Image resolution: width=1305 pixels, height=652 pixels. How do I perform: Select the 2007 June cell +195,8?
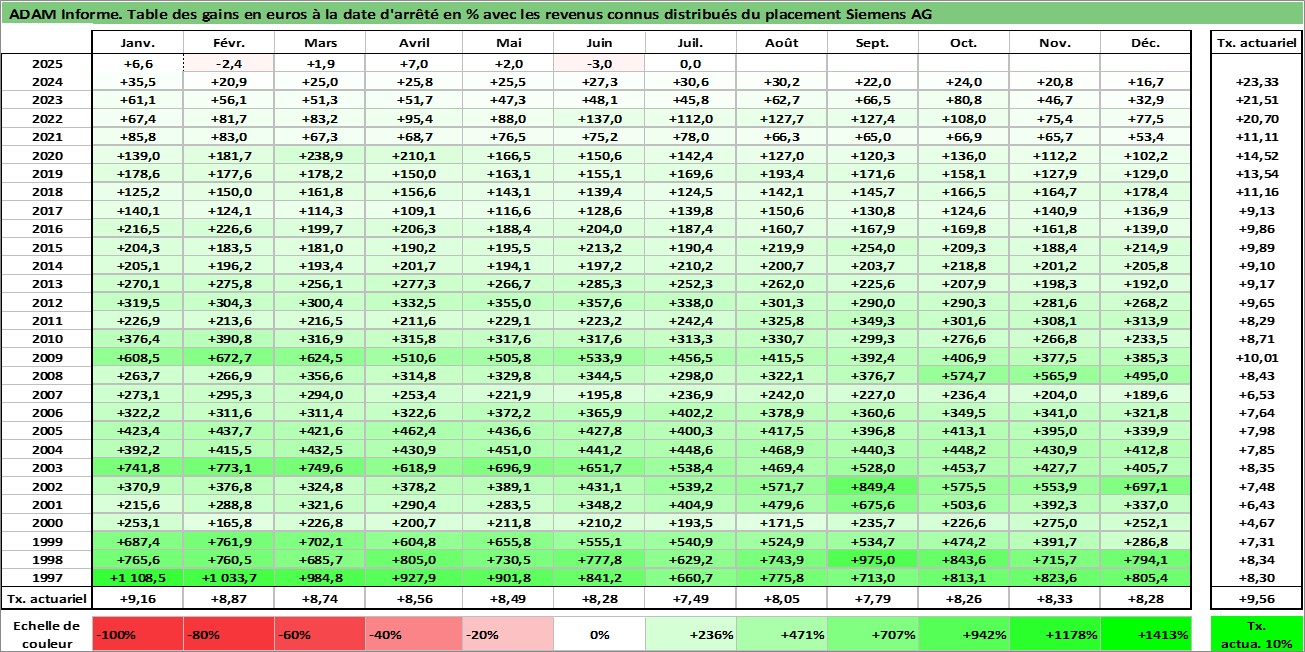pos(599,395)
